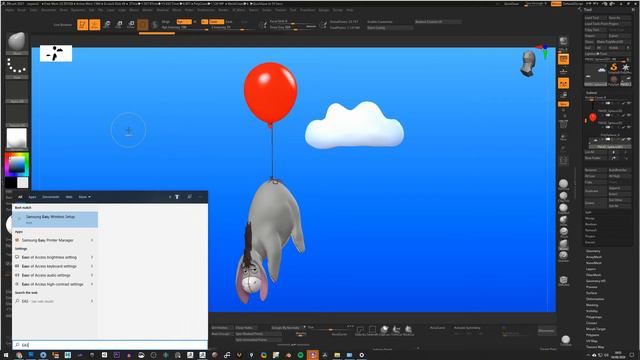Screen dimensions: 640x360
Task: Open Samsung Easy Printer Manager result
Action: coord(55,240)
